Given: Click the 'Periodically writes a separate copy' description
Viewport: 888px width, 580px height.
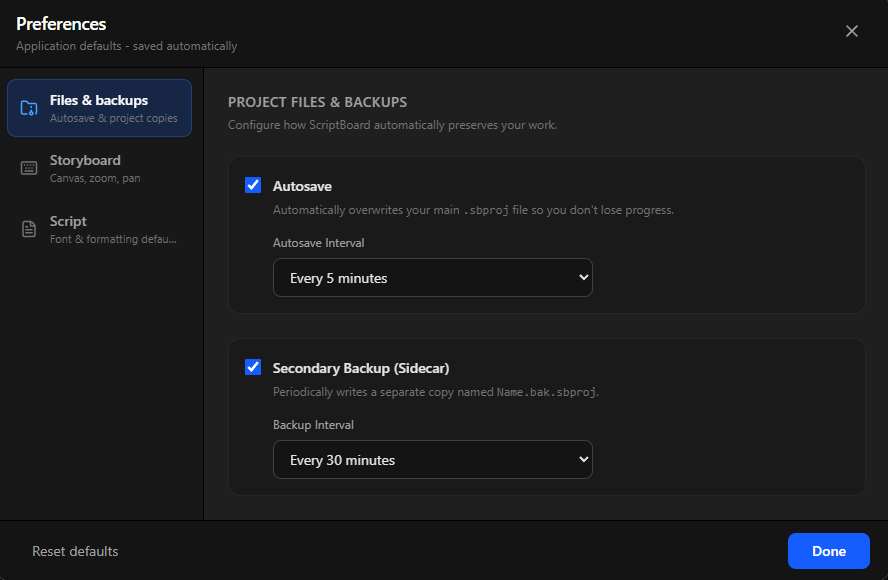Looking at the screenshot, I should click(x=436, y=392).
